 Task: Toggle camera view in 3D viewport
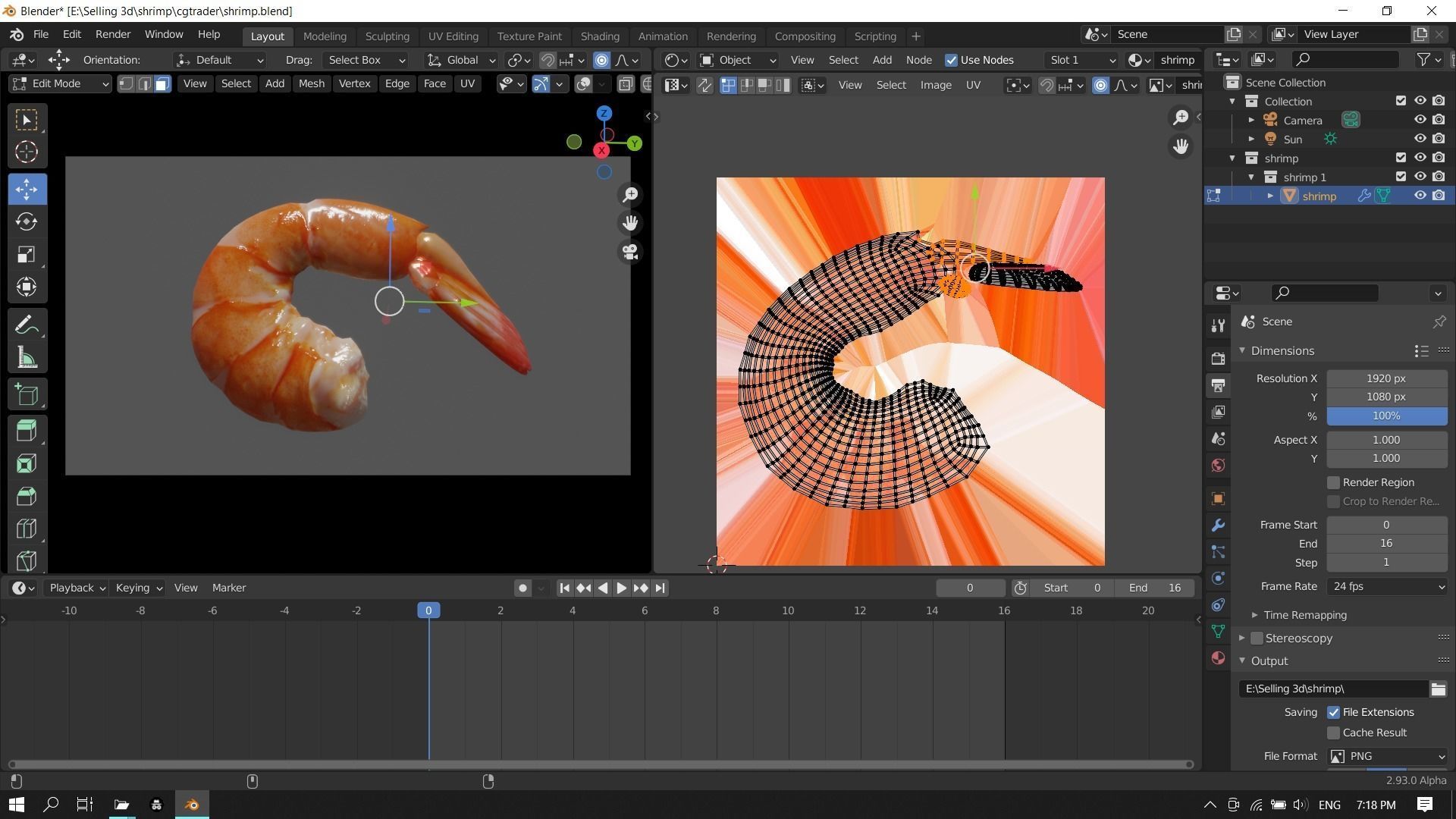click(630, 252)
